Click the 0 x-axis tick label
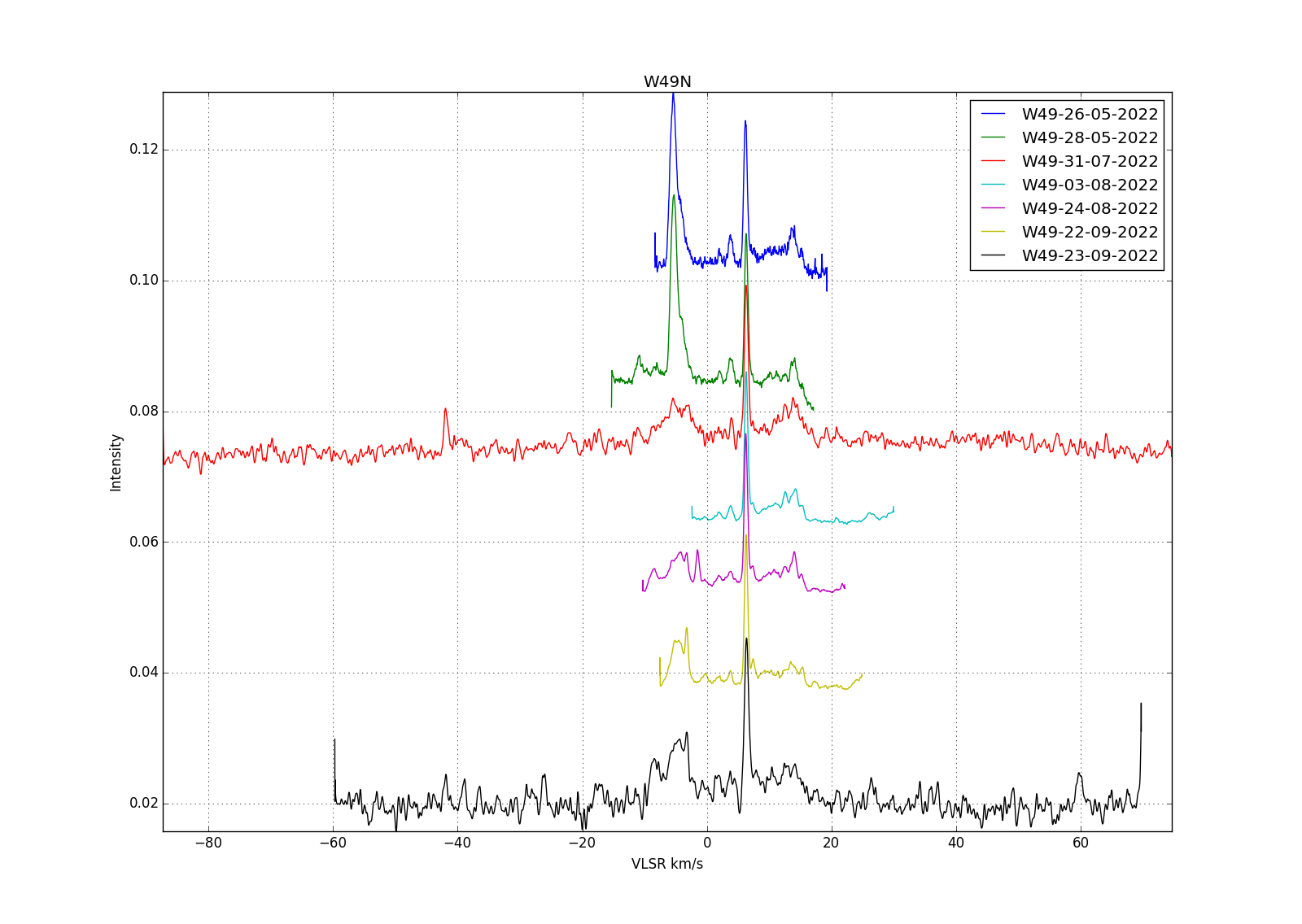 click(x=706, y=843)
